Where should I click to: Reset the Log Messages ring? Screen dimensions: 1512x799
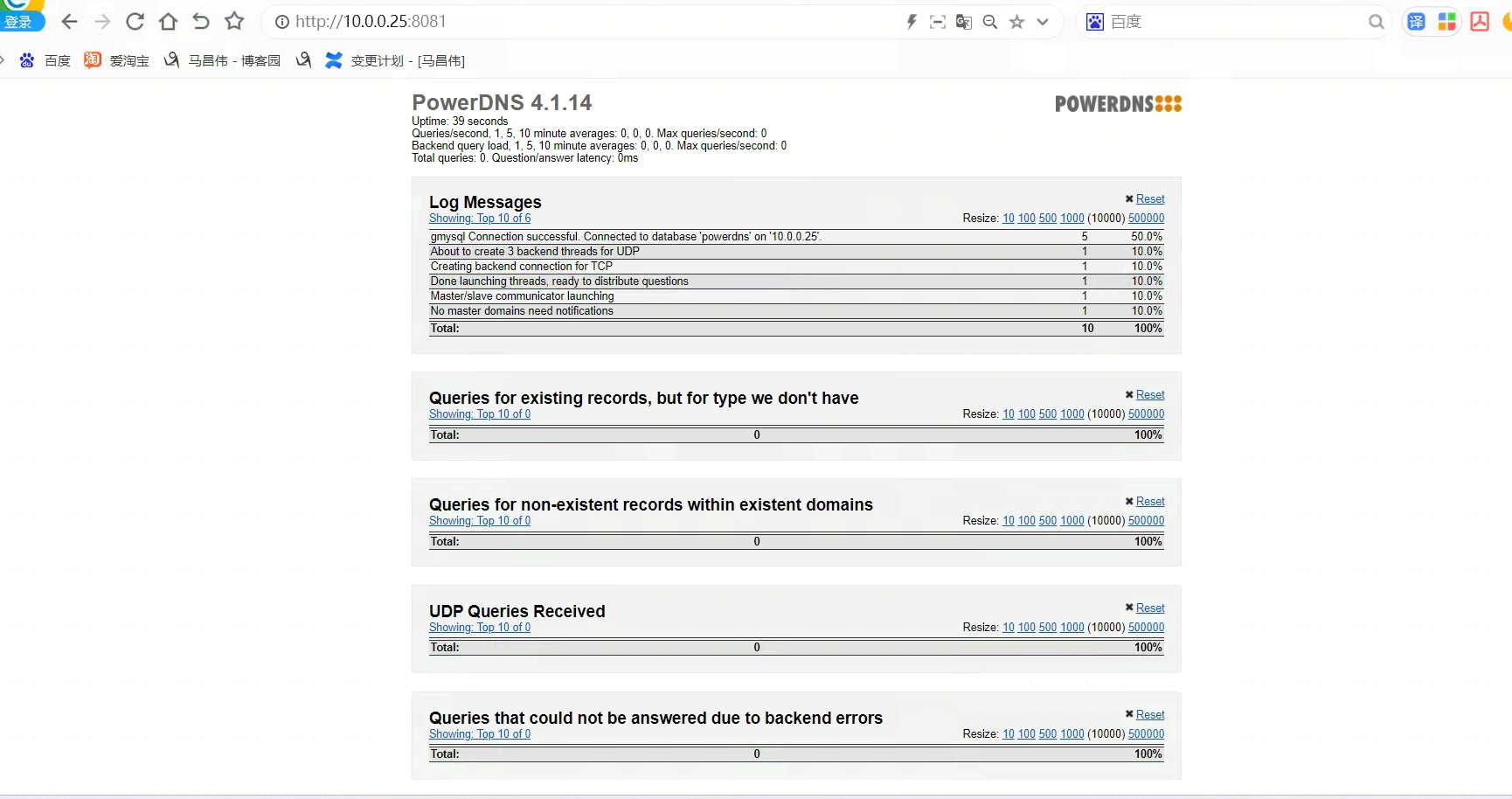click(x=1150, y=199)
